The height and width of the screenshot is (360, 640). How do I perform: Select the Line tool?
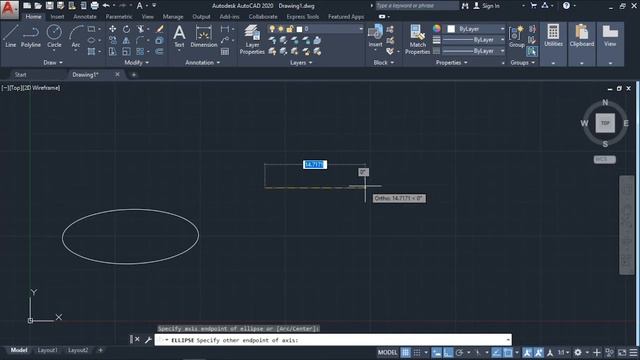click(x=11, y=36)
